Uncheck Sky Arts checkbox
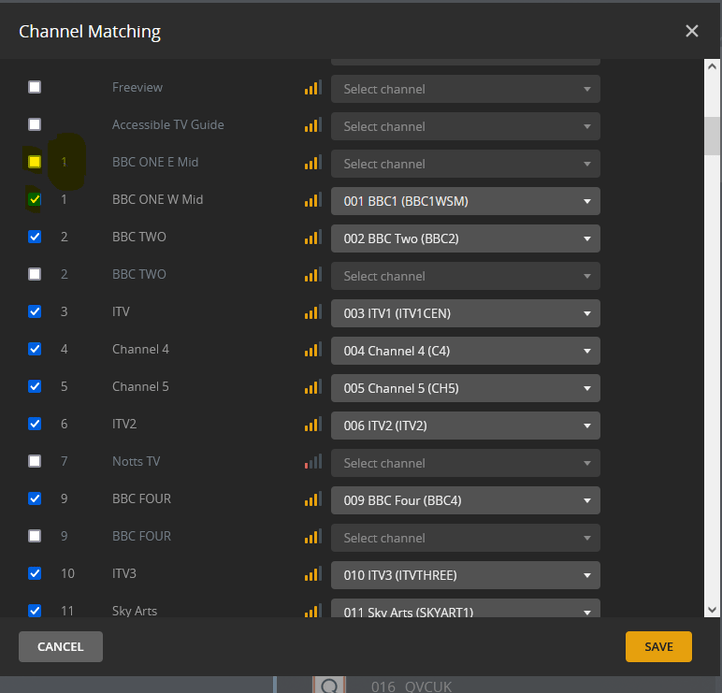Image resolution: width=722 pixels, height=693 pixels. [35, 610]
